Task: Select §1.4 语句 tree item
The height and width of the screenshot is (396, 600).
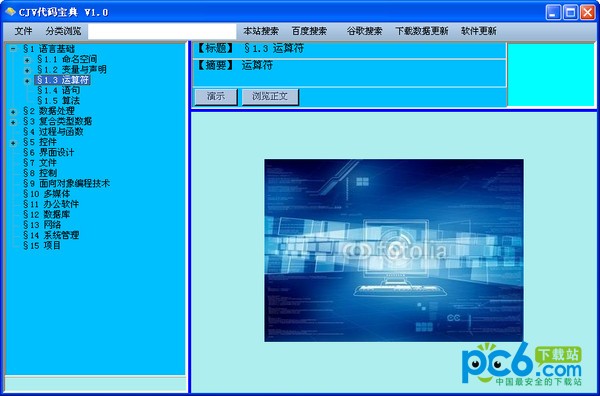Action: pyautogui.click(x=58, y=90)
